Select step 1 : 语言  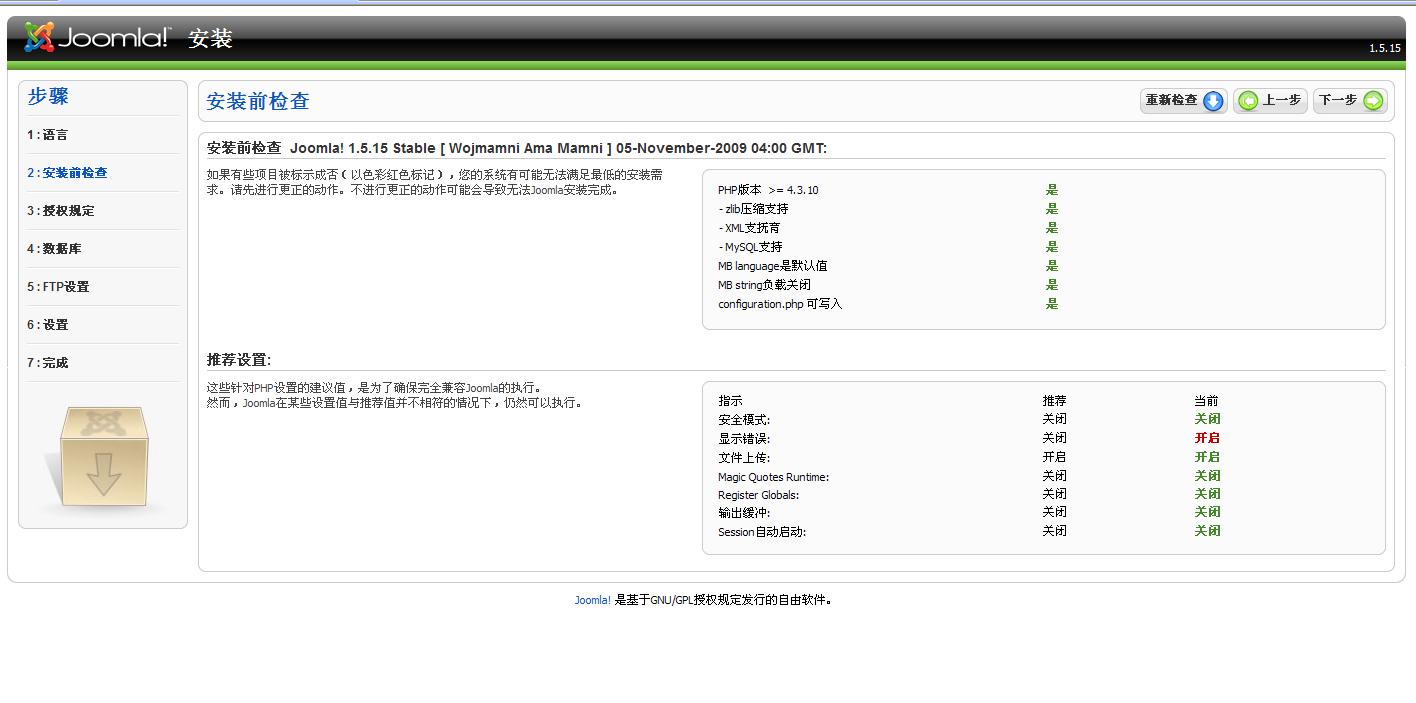tap(48, 135)
